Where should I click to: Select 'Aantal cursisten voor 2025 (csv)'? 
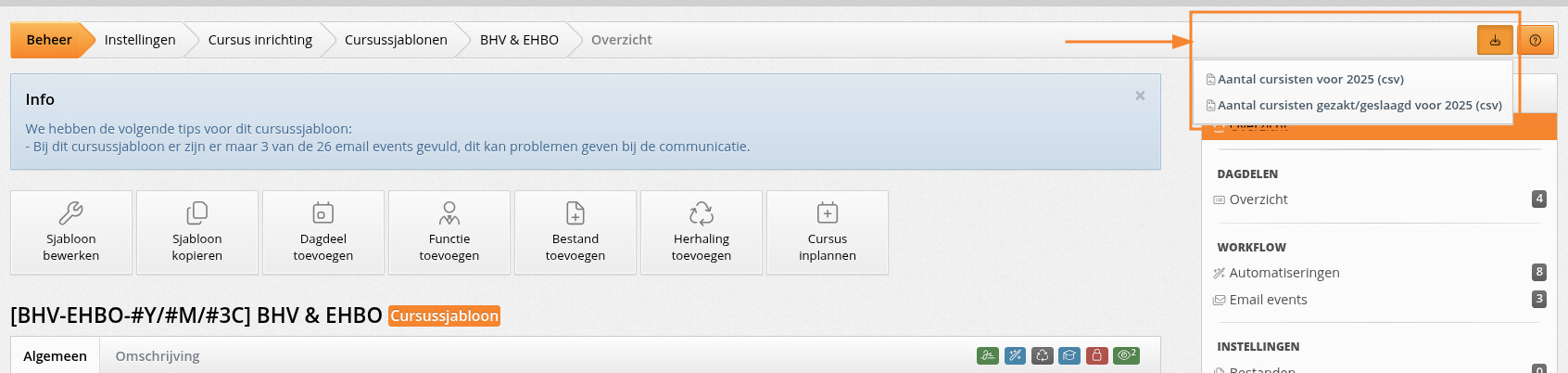(1310, 80)
